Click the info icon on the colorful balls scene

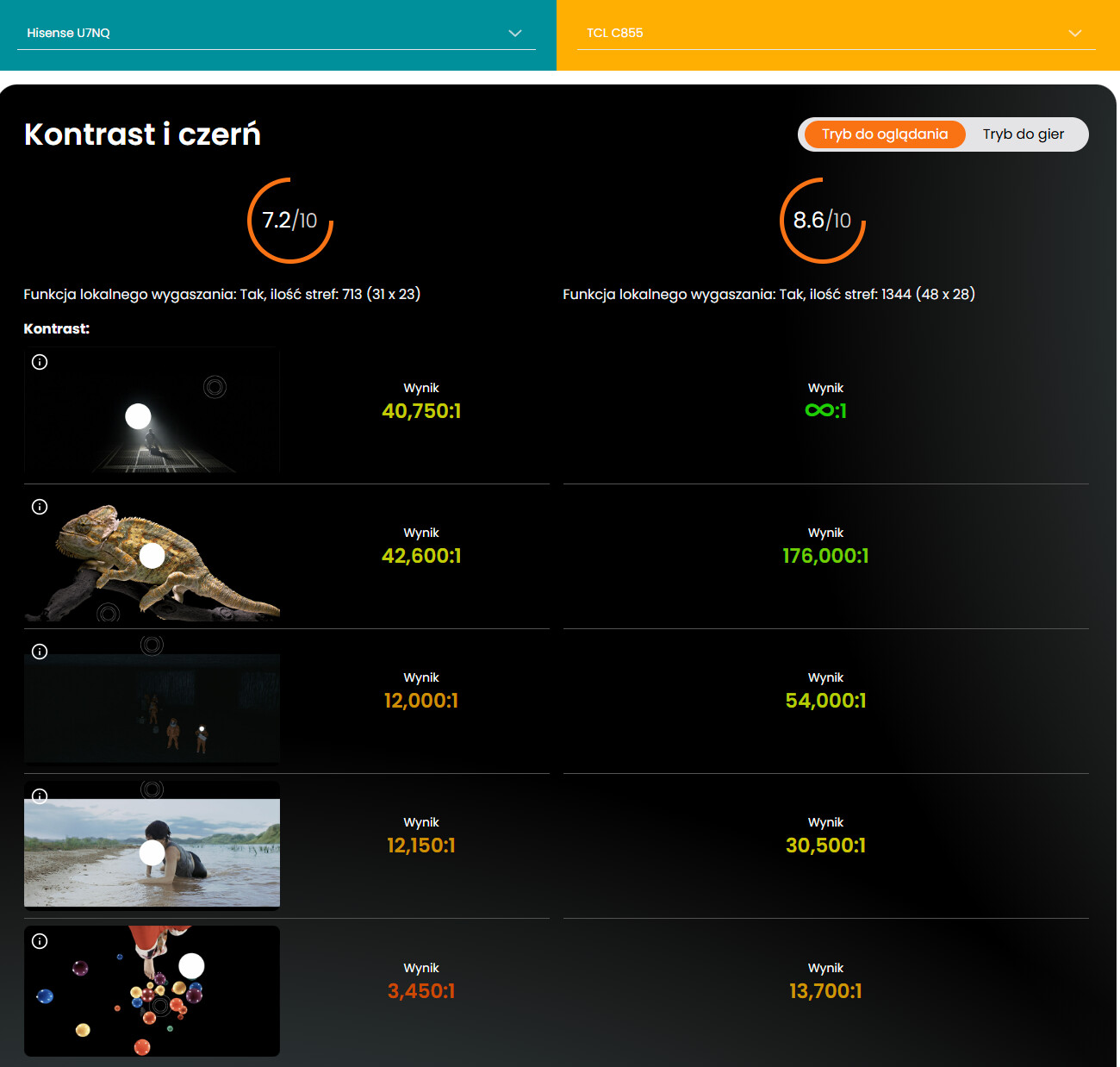click(40, 941)
